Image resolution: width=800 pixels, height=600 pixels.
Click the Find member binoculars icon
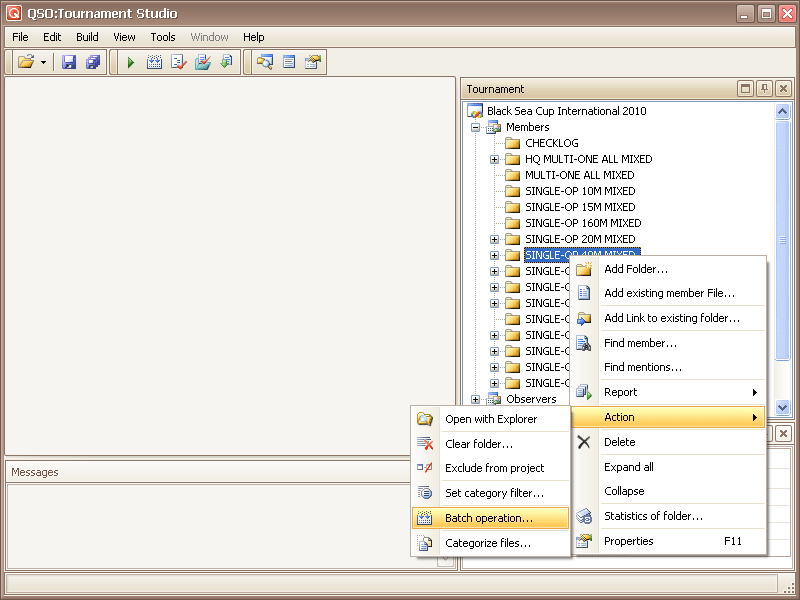[584, 343]
